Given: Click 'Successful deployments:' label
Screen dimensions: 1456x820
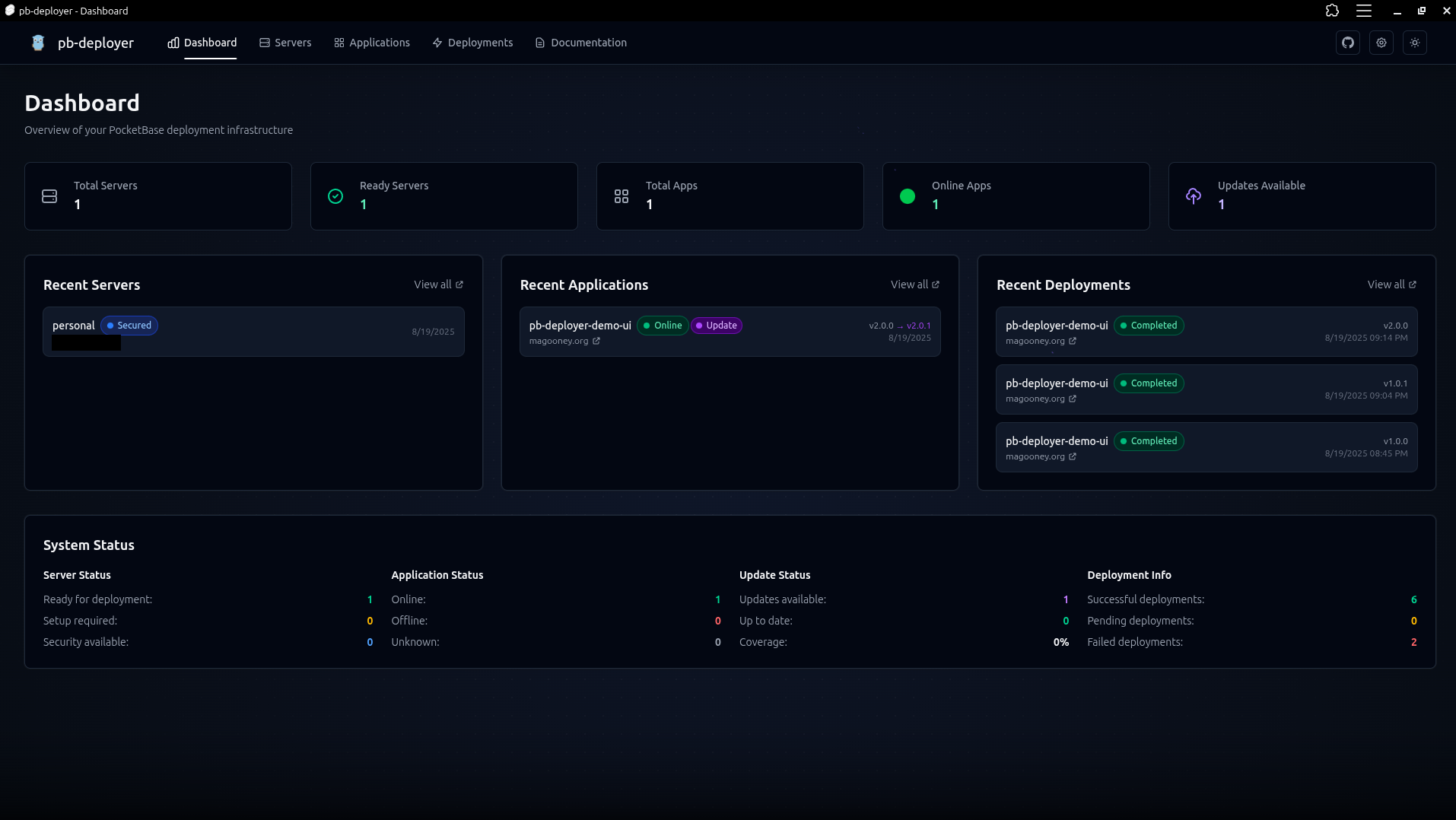Looking at the screenshot, I should tap(1146, 599).
